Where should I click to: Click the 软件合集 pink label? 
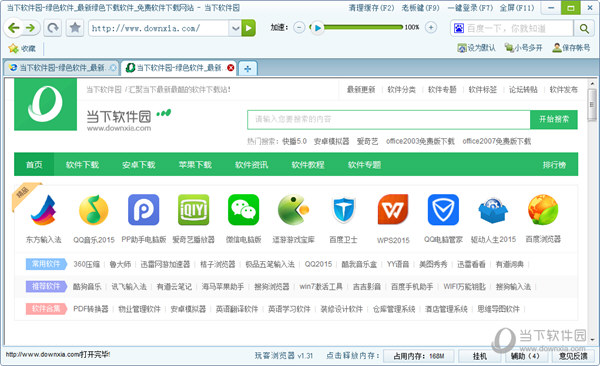(46, 309)
